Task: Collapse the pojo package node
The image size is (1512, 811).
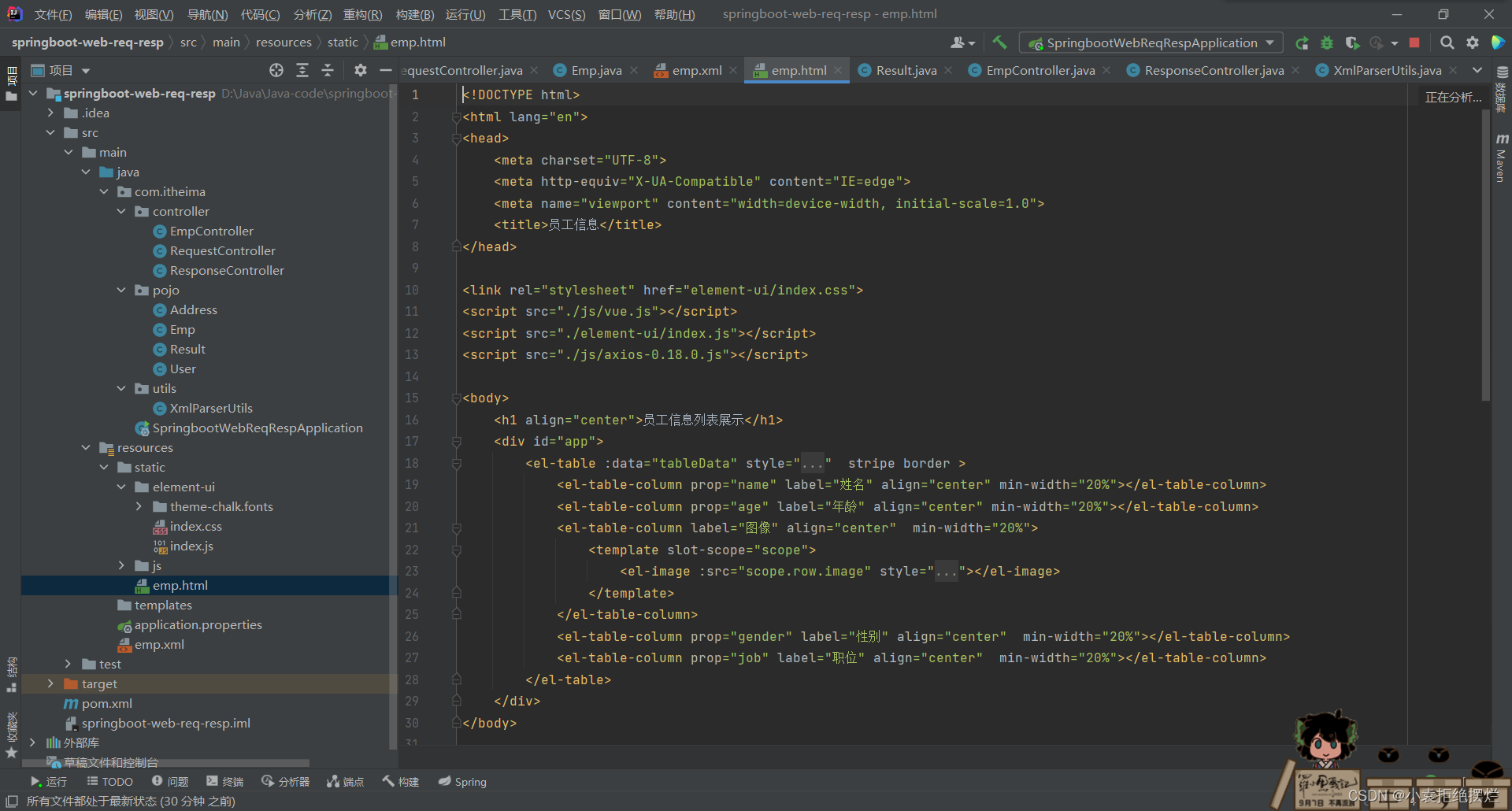Action: tap(121, 291)
